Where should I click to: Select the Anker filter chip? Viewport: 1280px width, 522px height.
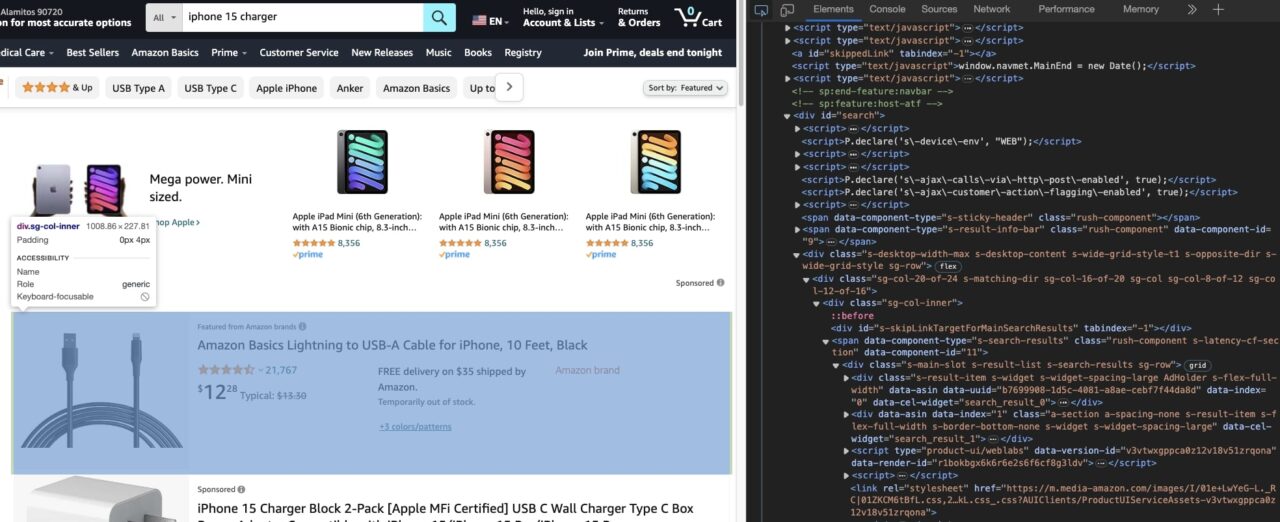tap(350, 88)
